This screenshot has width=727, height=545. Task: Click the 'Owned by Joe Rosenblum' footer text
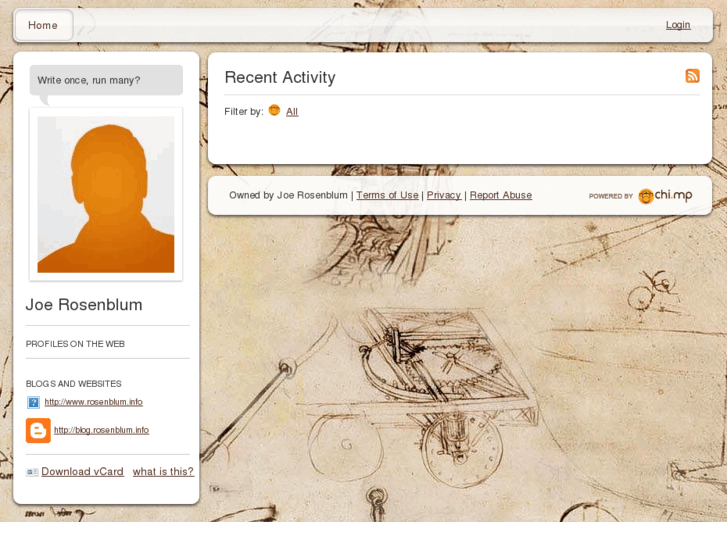(288, 195)
